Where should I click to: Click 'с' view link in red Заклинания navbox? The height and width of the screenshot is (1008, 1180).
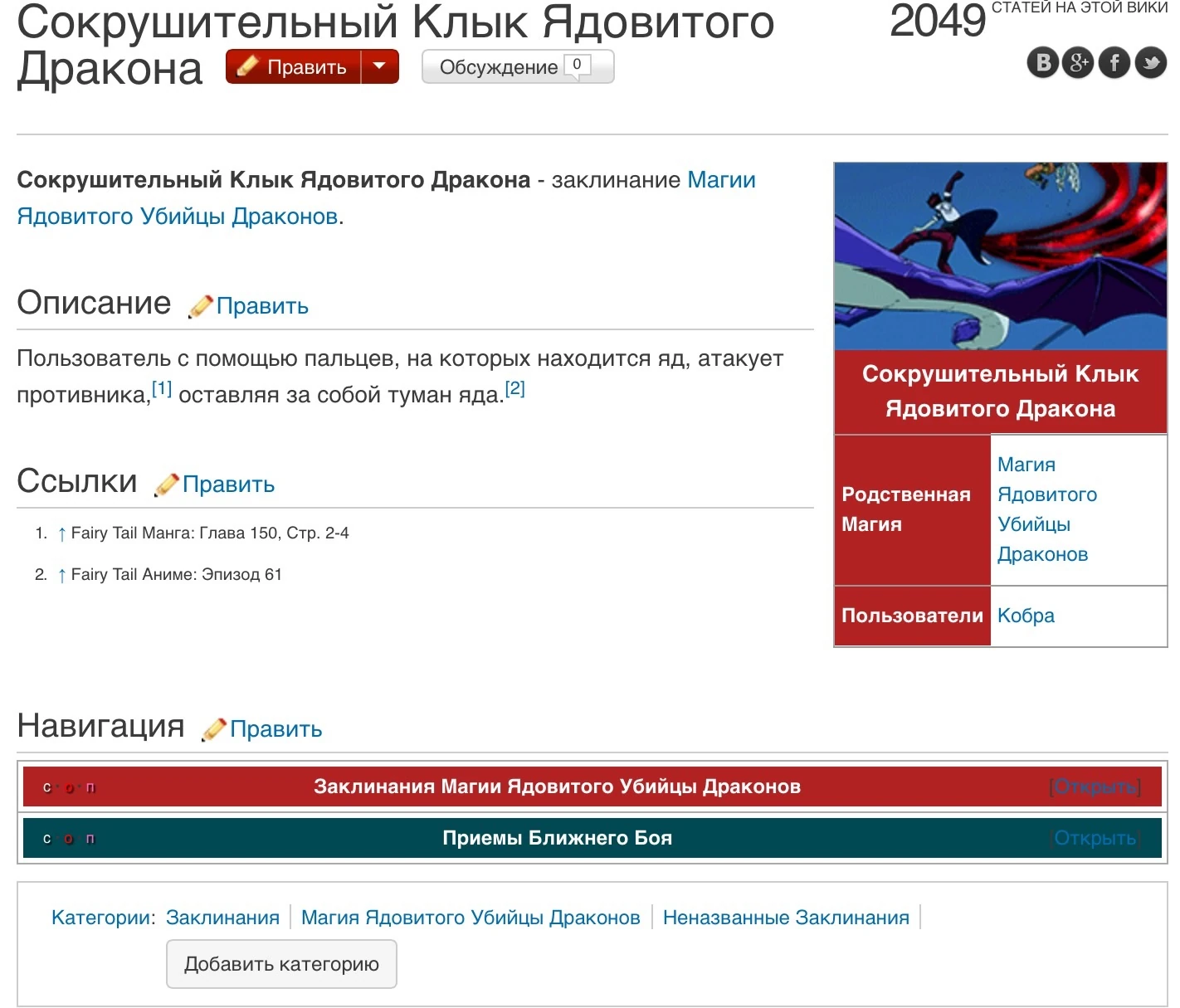click(47, 787)
